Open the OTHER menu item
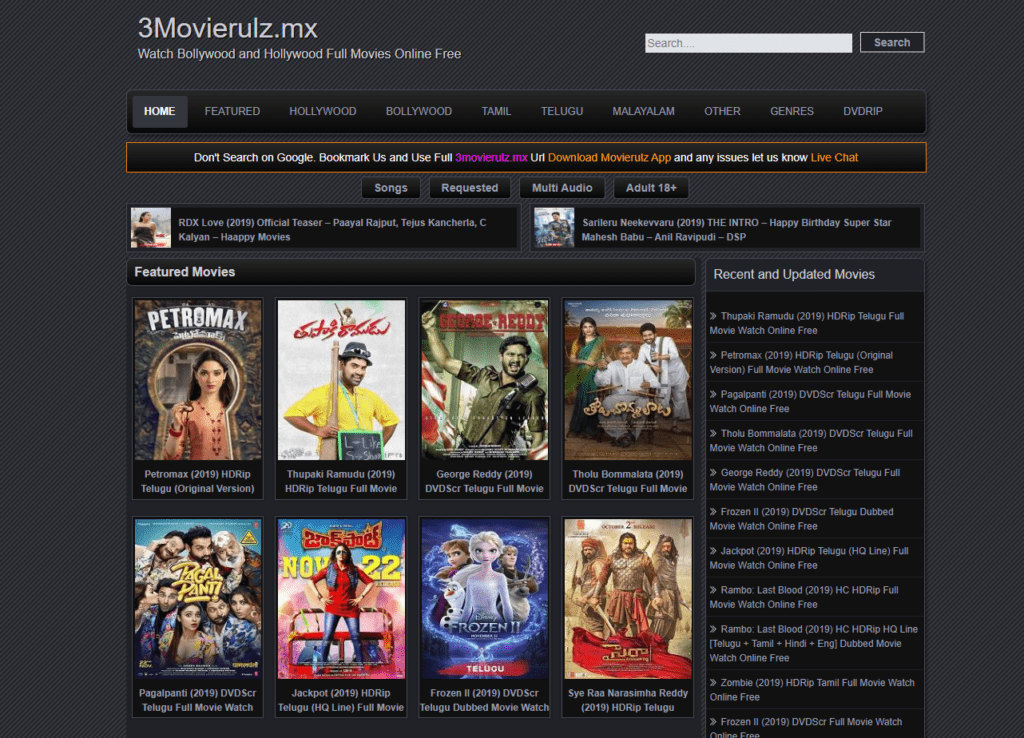The width and height of the screenshot is (1024, 738). point(722,112)
